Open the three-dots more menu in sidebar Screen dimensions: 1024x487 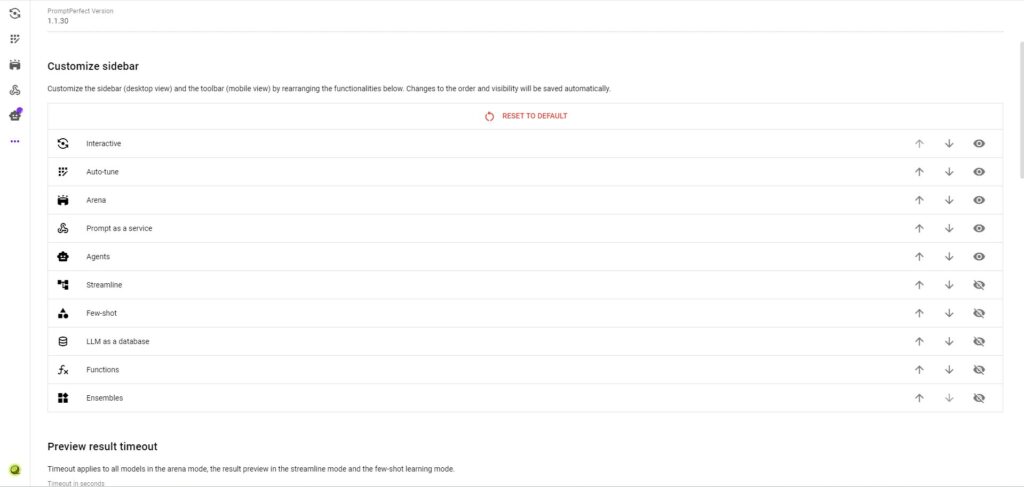(14, 141)
